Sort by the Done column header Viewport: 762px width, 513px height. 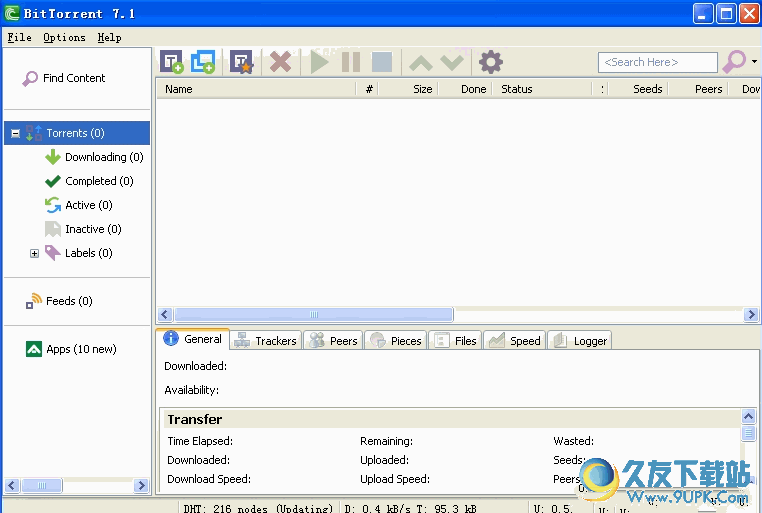pos(466,89)
